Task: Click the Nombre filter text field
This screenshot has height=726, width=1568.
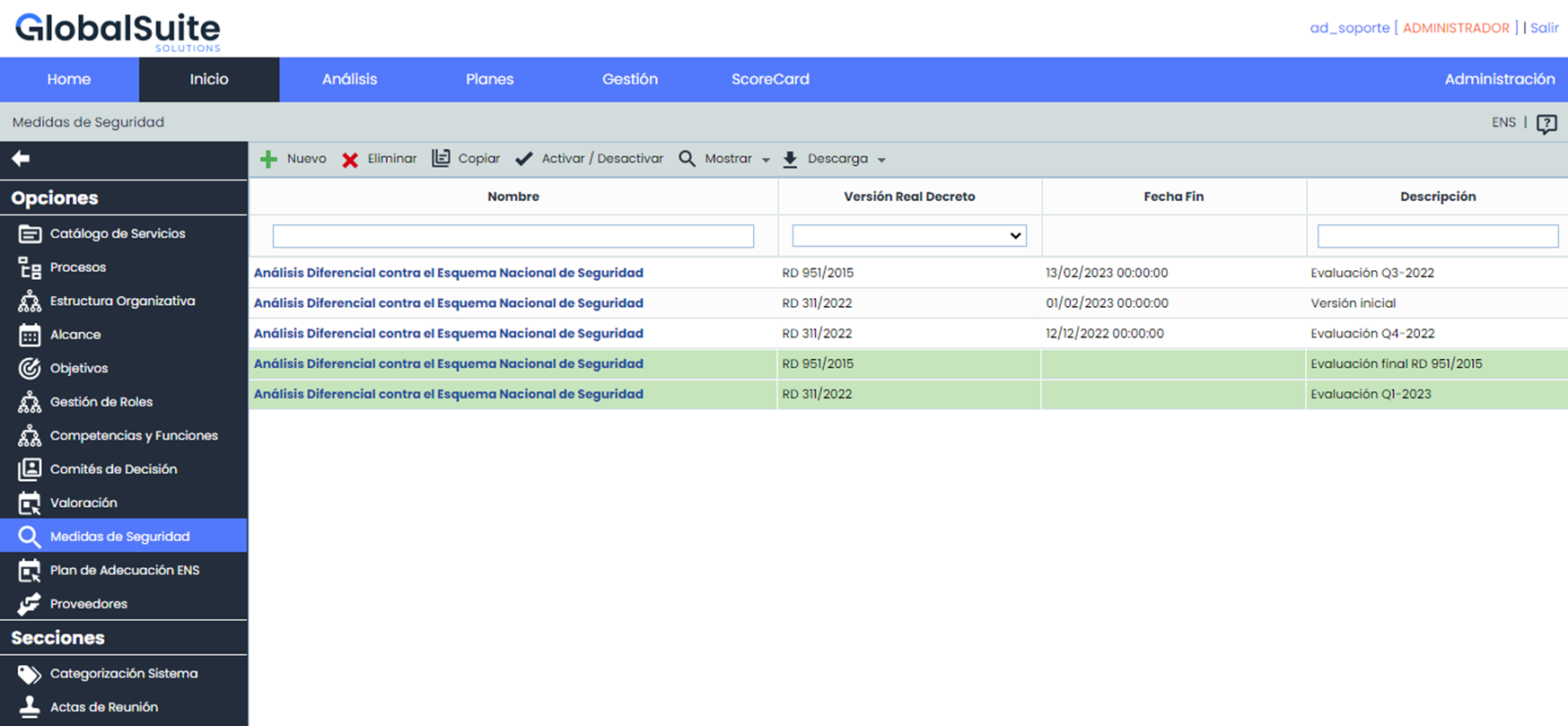Action: (x=512, y=236)
